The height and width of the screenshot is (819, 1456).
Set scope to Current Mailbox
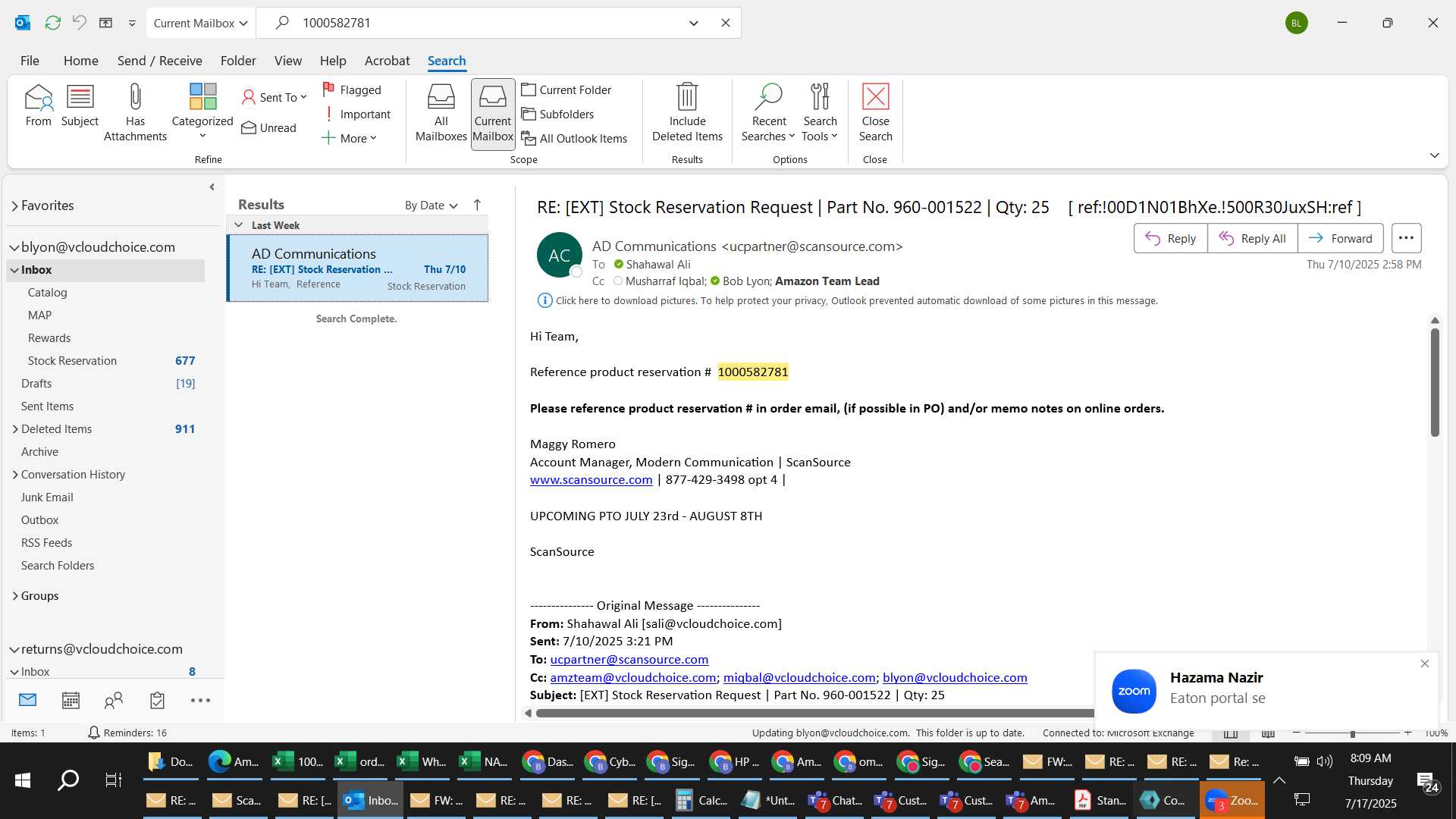pos(493,114)
